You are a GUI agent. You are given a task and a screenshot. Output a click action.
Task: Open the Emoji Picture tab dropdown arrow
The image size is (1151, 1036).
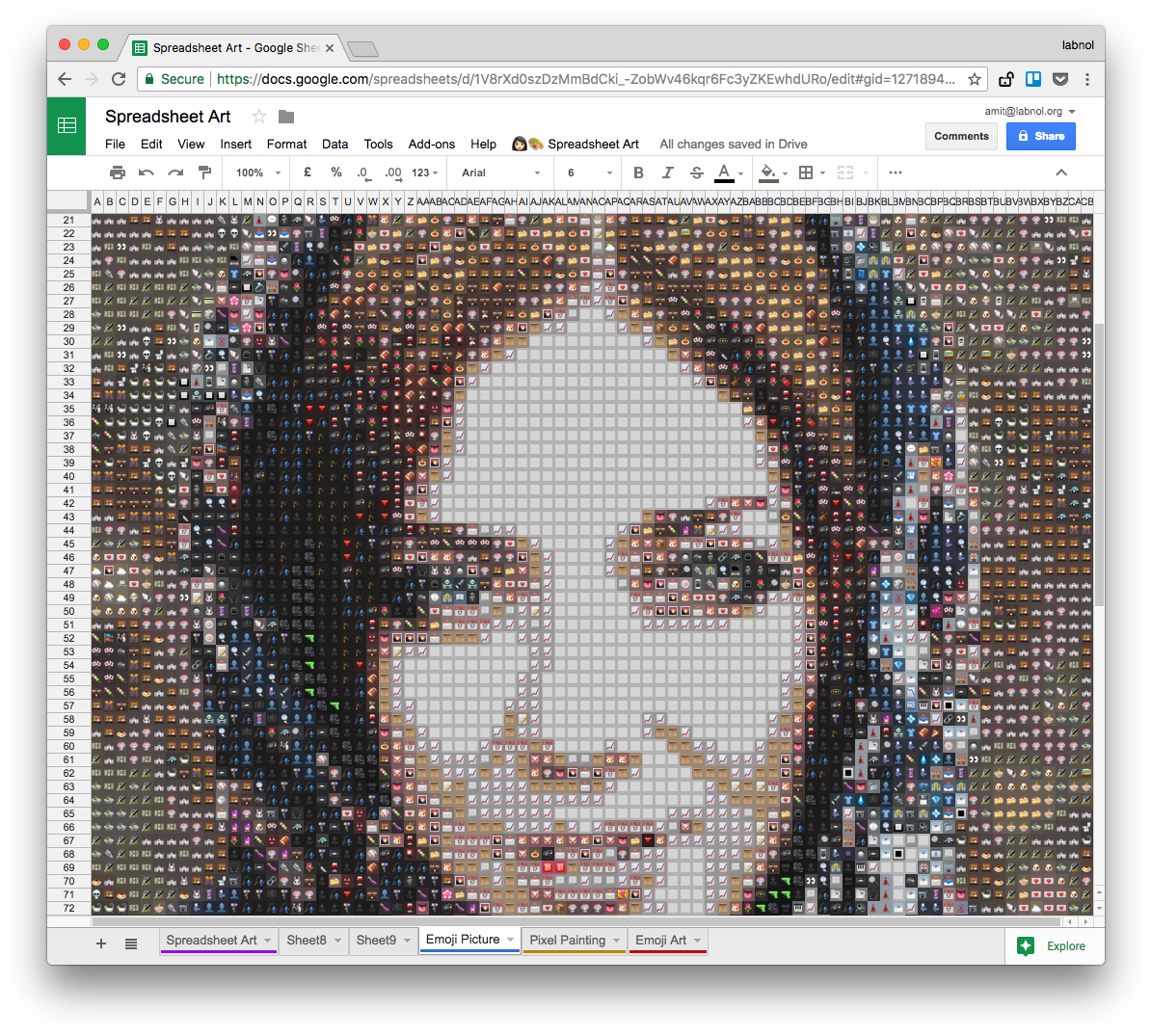pos(510,940)
